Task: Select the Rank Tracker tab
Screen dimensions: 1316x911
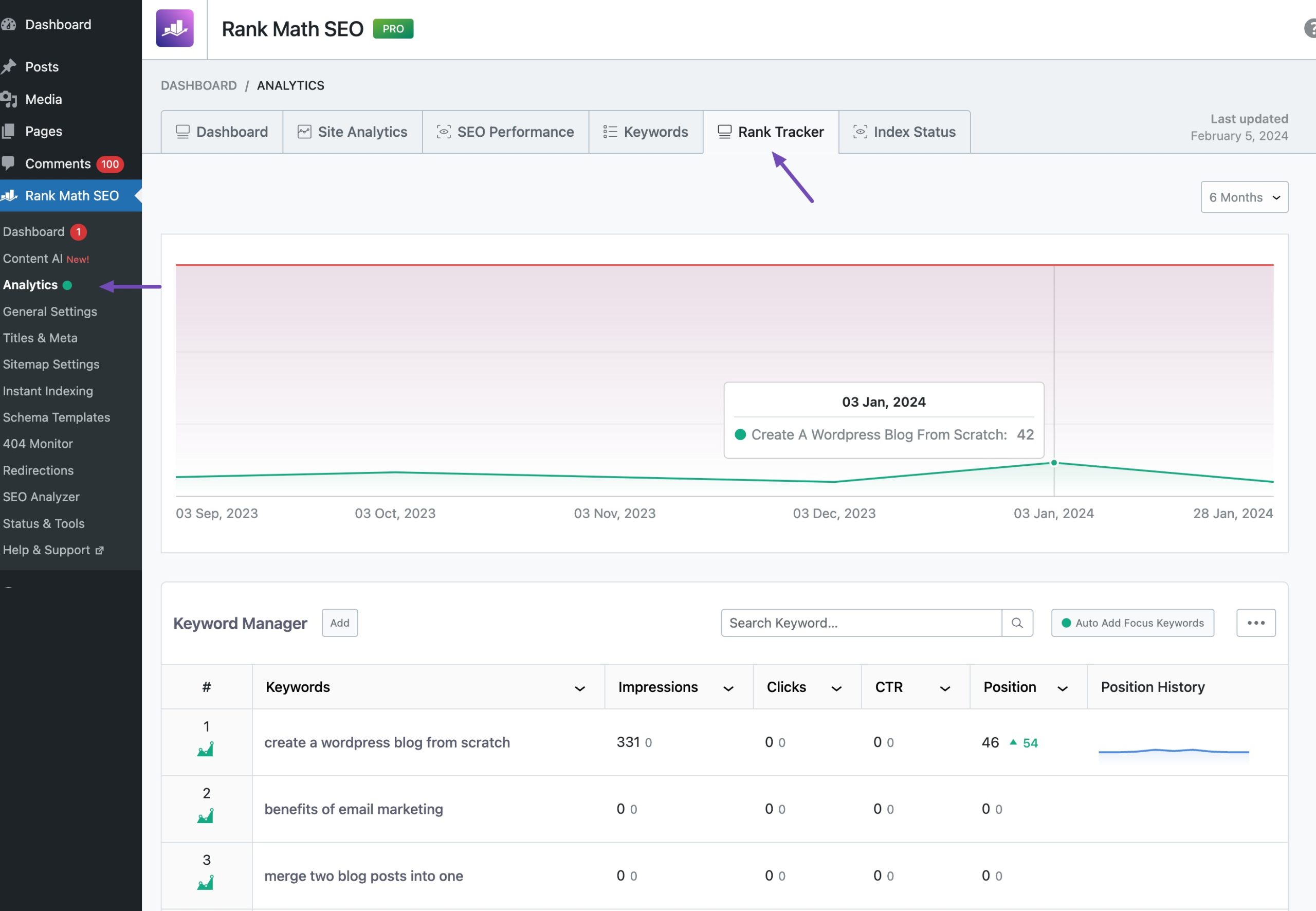Action: 770,131
